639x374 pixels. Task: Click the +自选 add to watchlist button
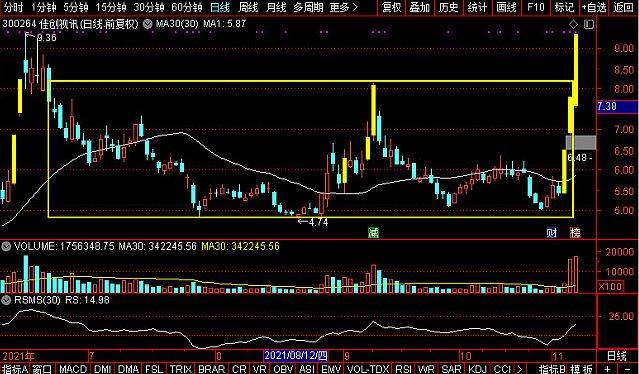pos(594,7)
